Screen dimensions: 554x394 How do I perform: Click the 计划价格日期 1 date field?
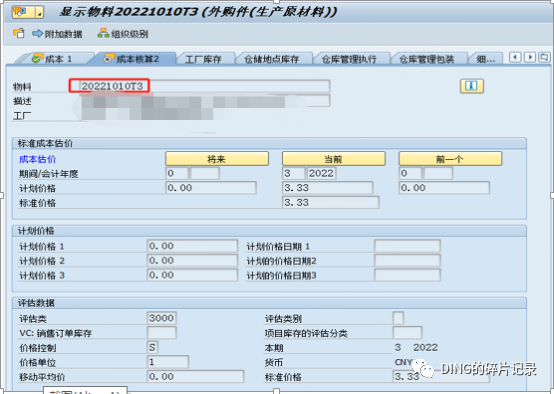(407, 246)
